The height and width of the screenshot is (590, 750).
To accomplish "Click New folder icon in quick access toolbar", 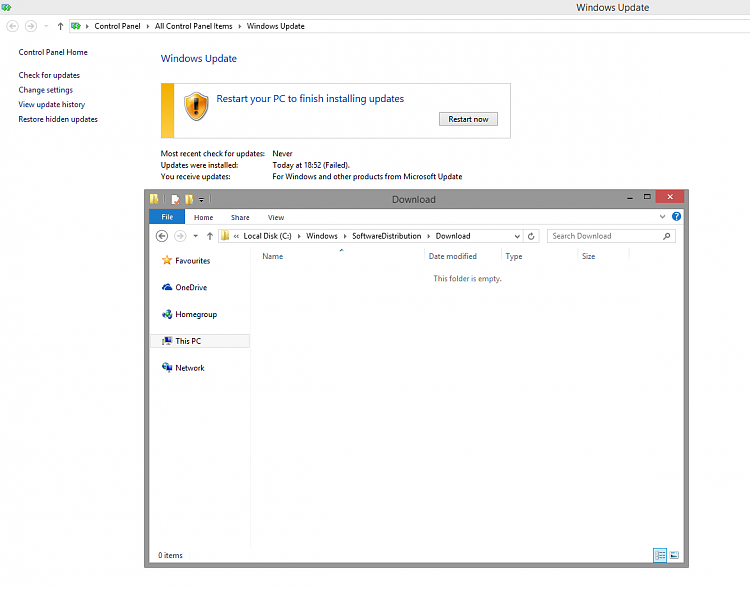I will coord(189,199).
